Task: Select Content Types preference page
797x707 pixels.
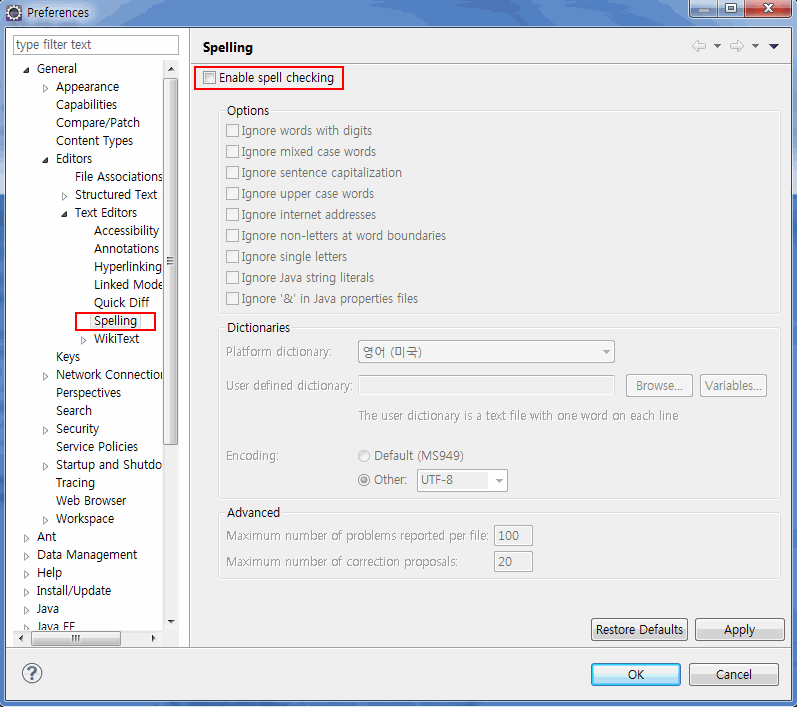Action: pyautogui.click(x=94, y=140)
